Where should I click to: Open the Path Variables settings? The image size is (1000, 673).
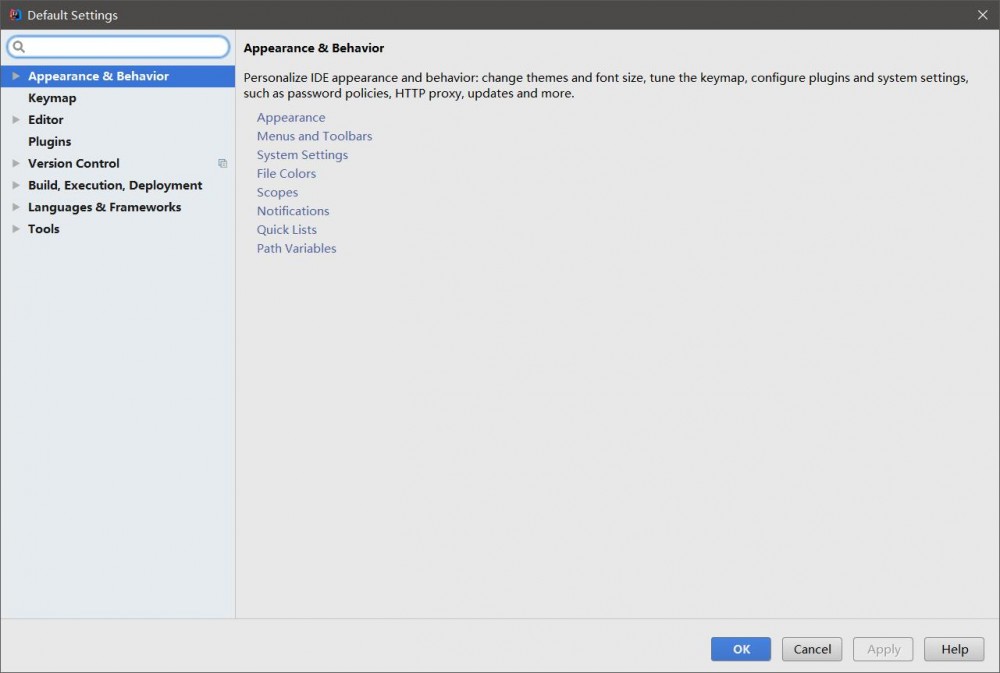point(296,248)
